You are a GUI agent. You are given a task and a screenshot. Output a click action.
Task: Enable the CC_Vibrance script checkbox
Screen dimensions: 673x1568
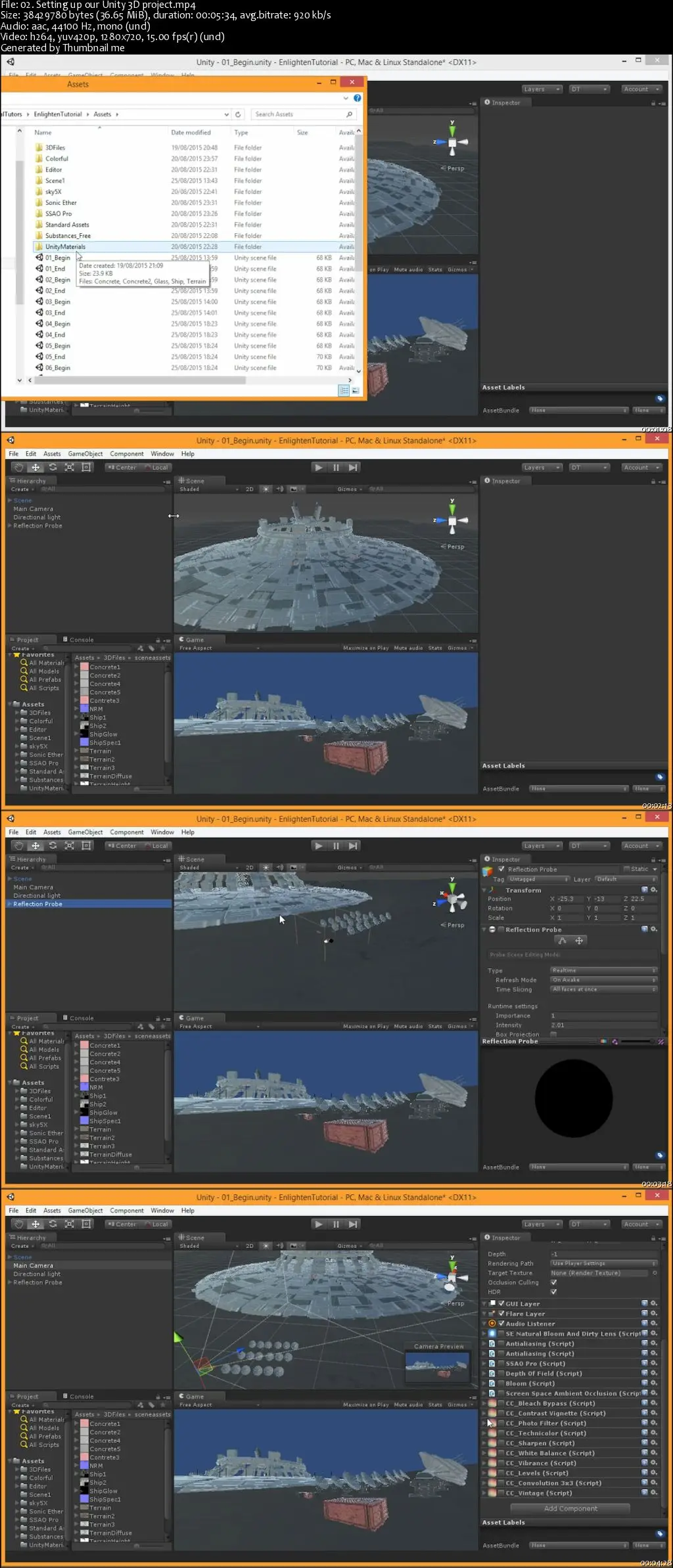coord(501,1463)
